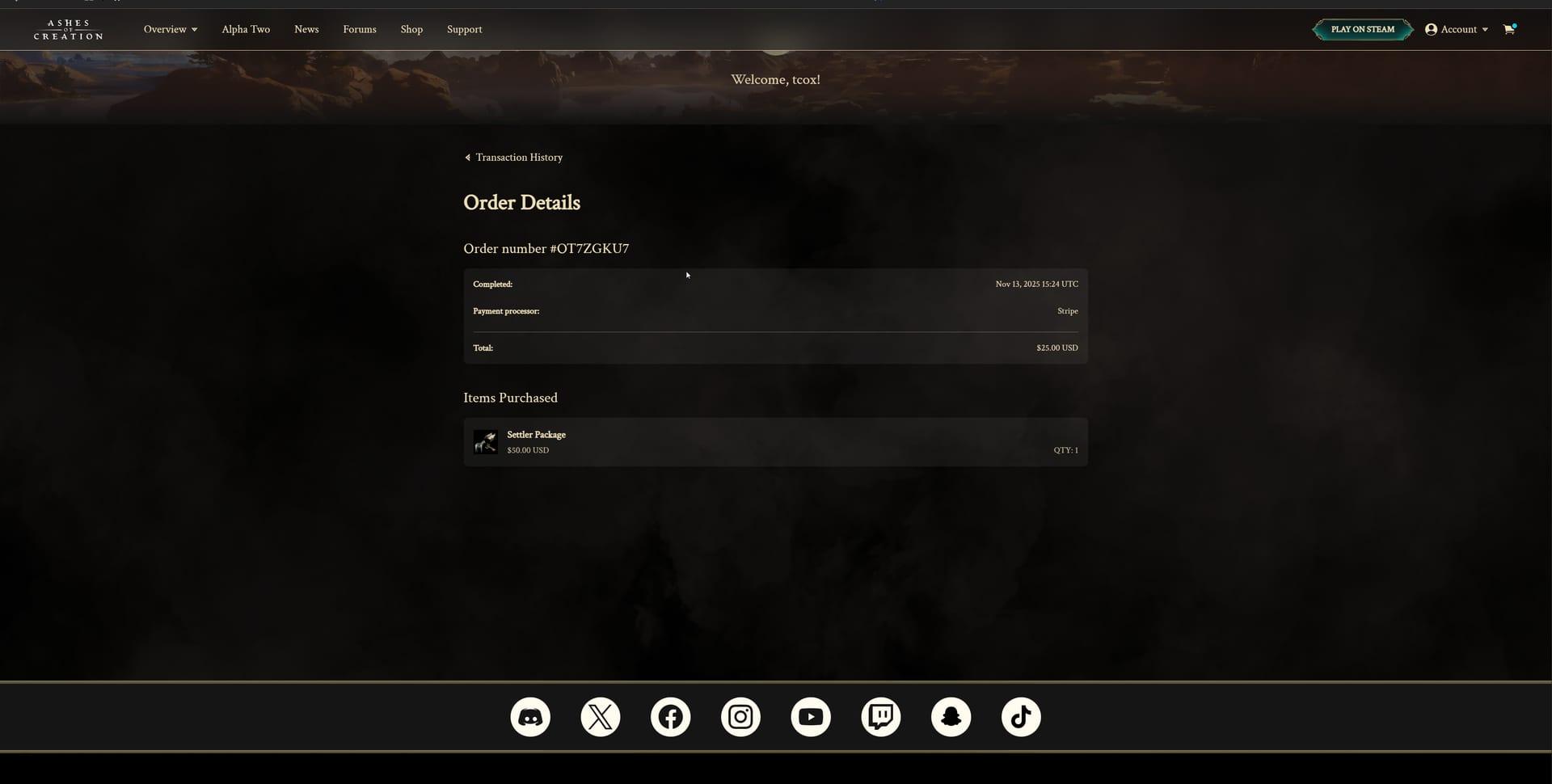
Task: Go to the News page
Action: coord(306,29)
